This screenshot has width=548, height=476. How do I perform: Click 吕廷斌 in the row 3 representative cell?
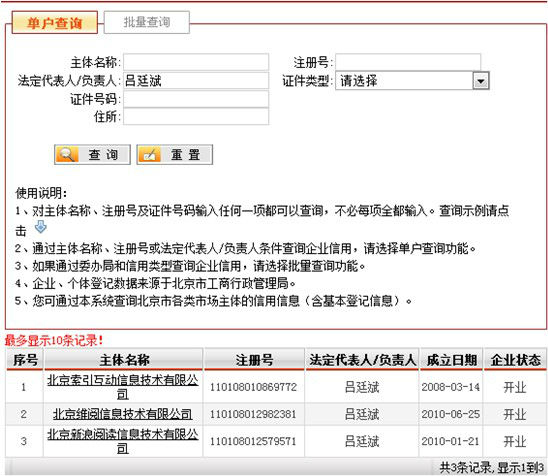click(x=362, y=441)
